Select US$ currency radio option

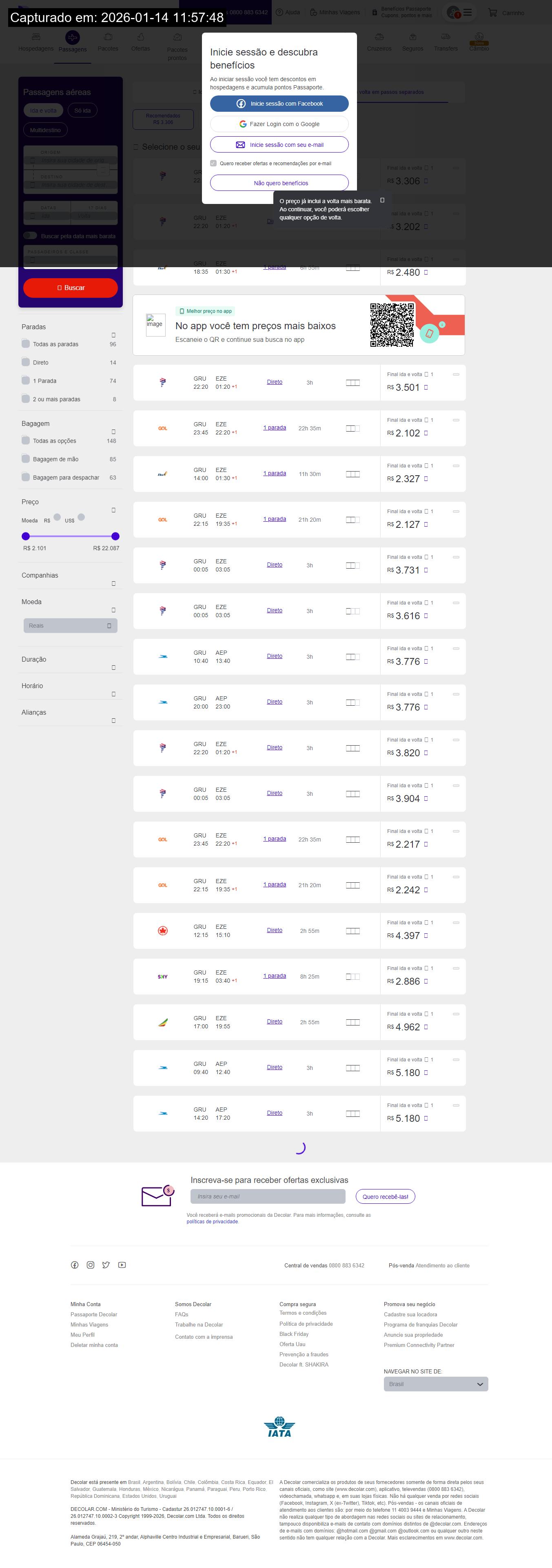click(x=81, y=517)
